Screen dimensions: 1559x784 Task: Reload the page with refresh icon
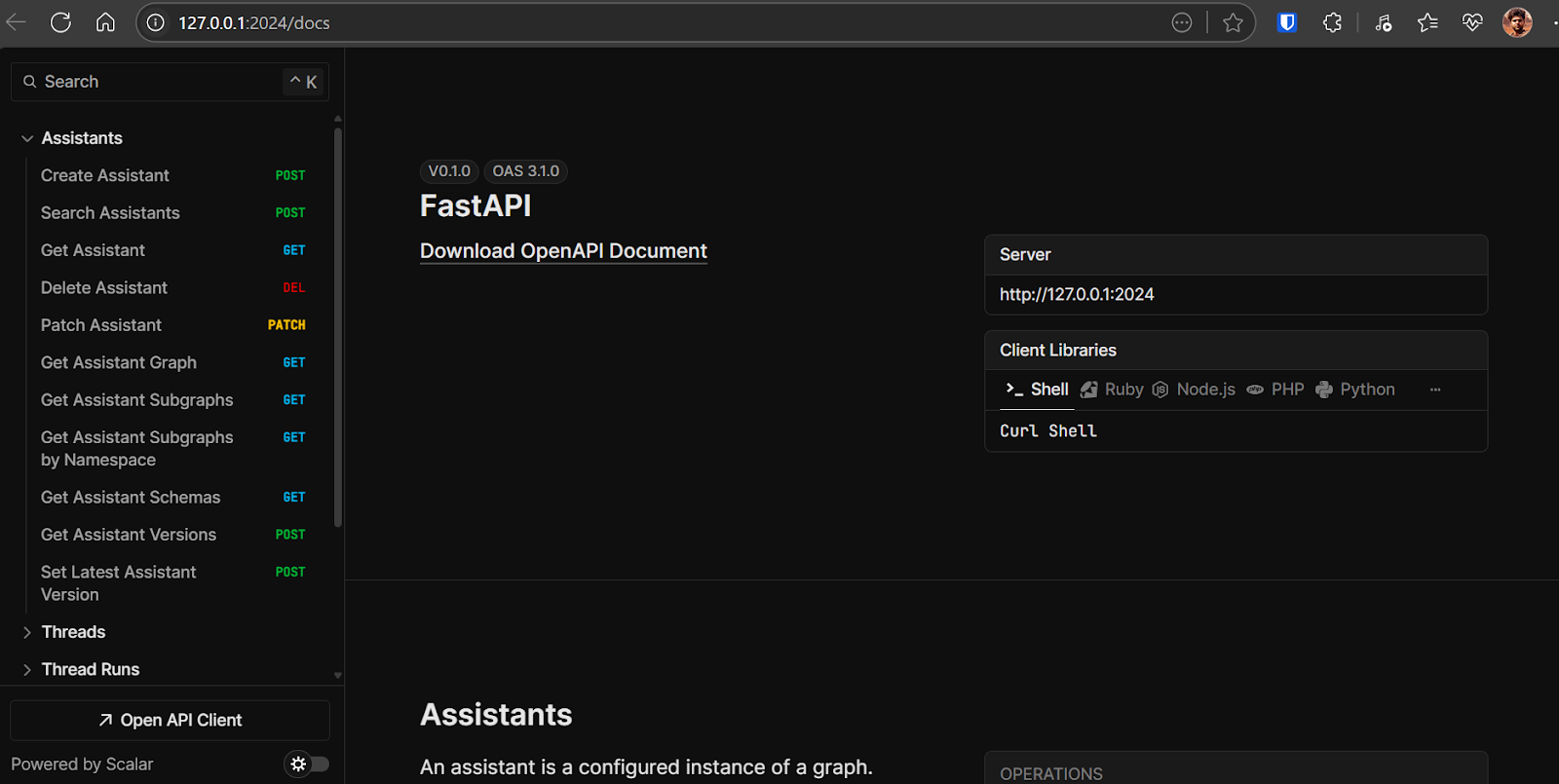pos(60,22)
